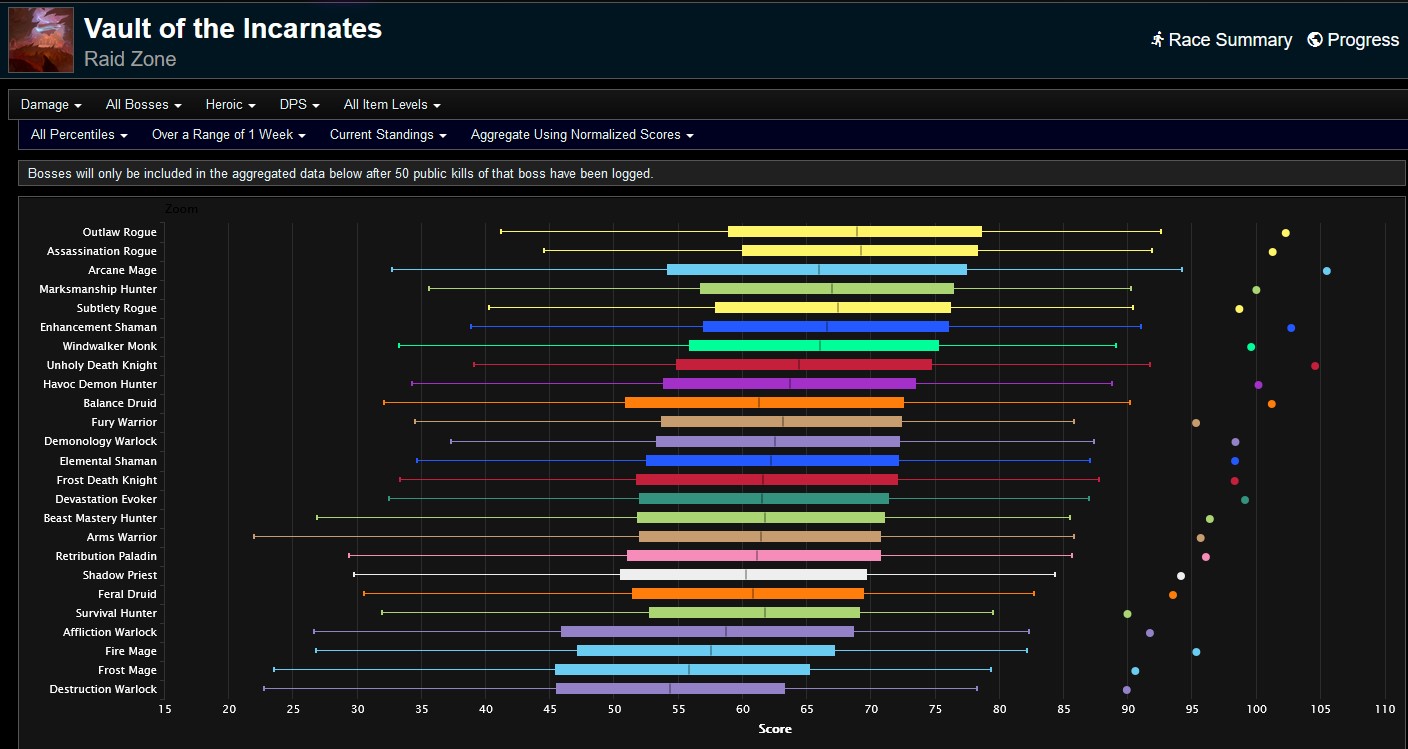The width and height of the screenshot is (1408, 749).
Task: Open the Aggregate Using Normalized Scores dropdown
Action: (x=581, y=134)
